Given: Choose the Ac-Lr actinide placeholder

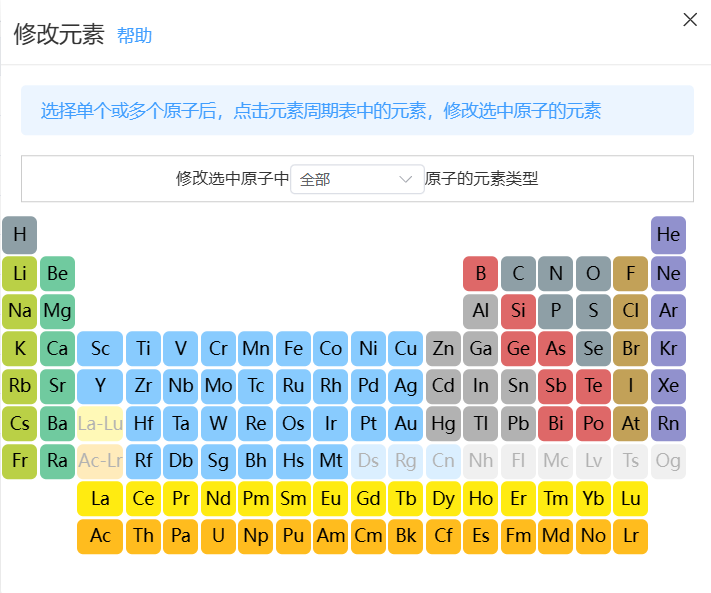Looking at the screenshot, I should point(100,462).
